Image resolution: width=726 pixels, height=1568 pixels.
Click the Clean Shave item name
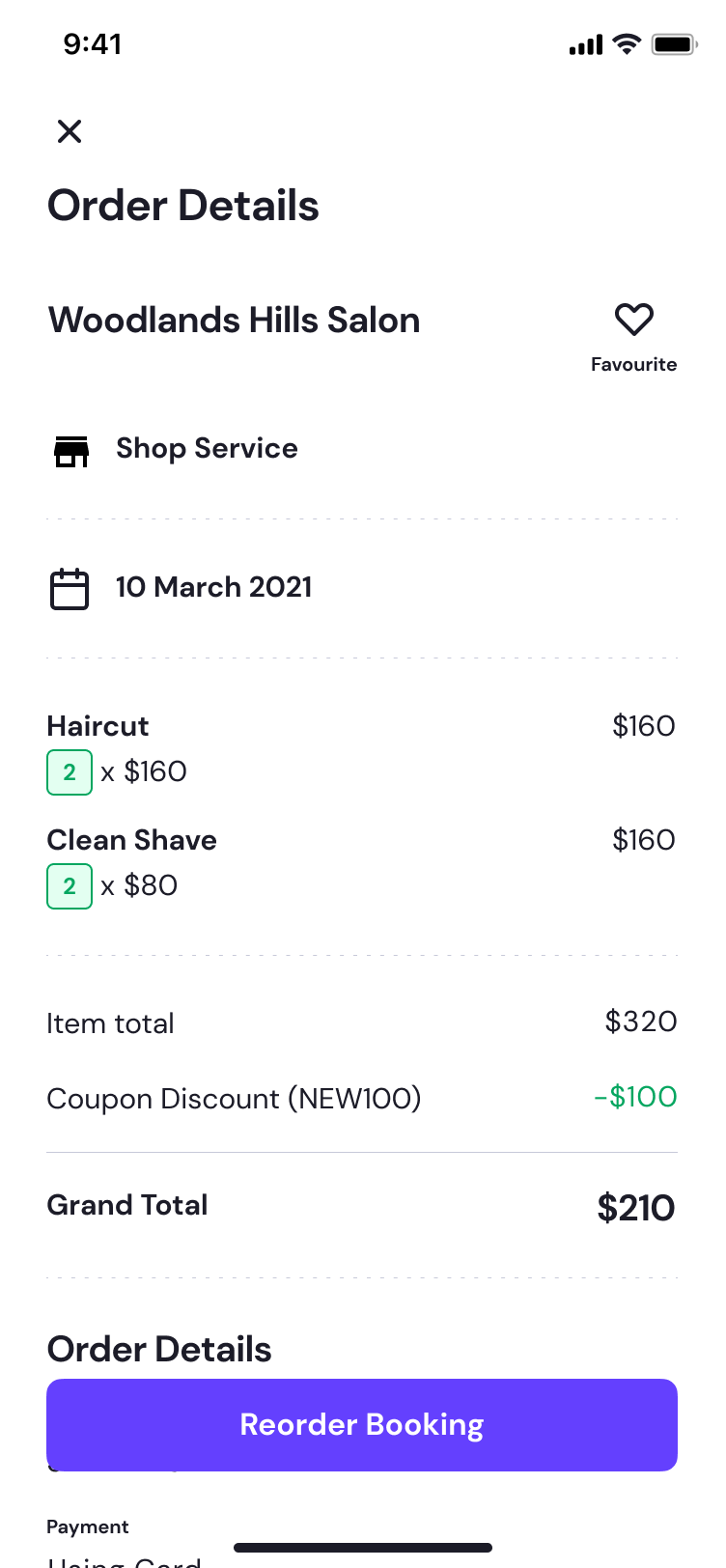click(x=132, y=840)
